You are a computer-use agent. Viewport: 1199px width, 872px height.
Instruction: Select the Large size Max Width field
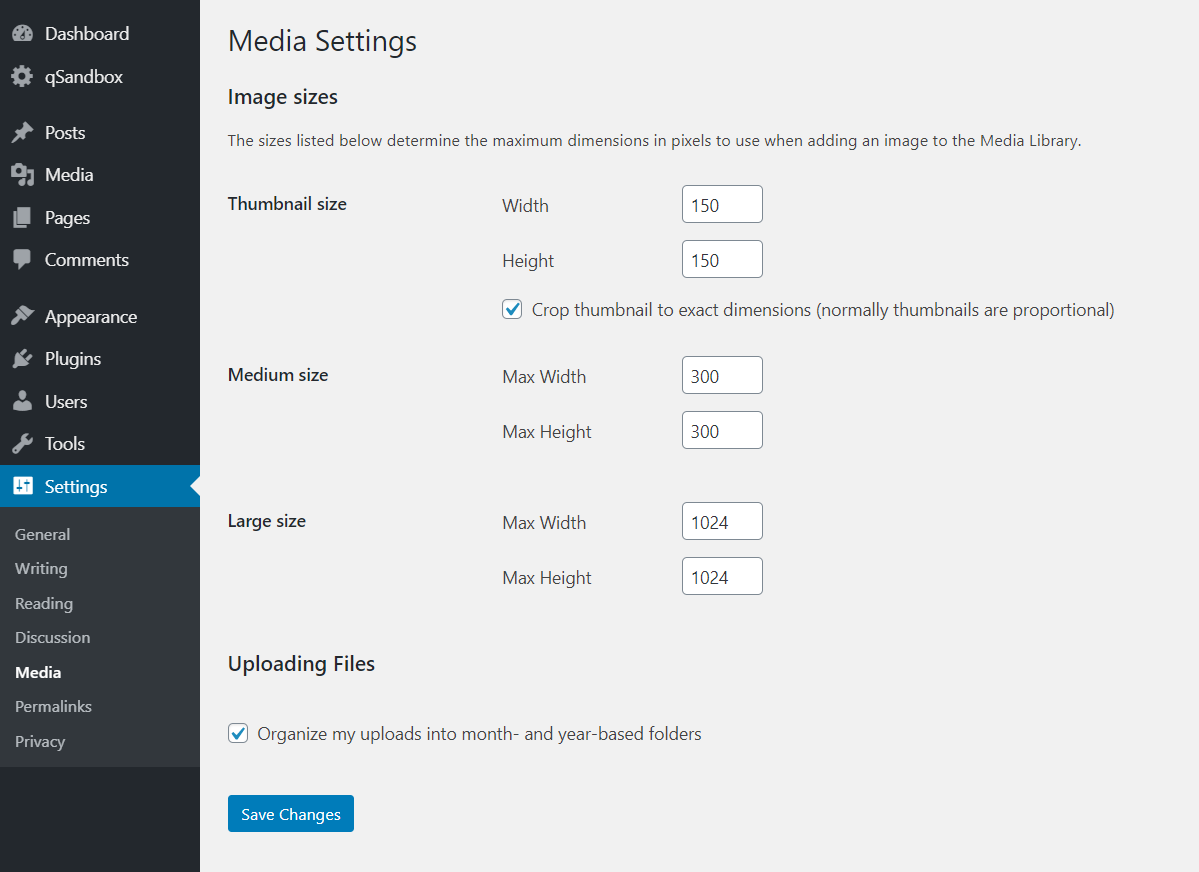point(721,522)
